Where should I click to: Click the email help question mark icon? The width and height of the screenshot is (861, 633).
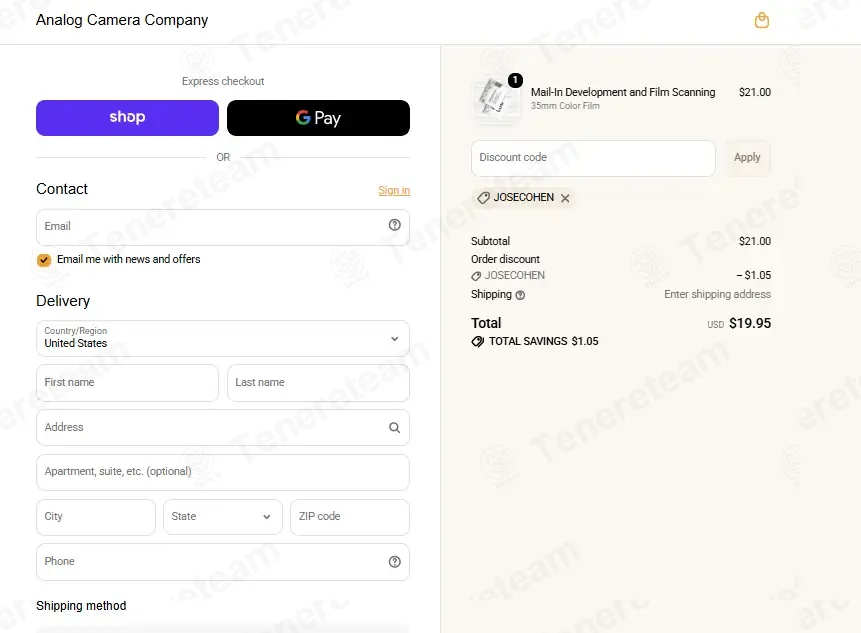click(394, 225)
